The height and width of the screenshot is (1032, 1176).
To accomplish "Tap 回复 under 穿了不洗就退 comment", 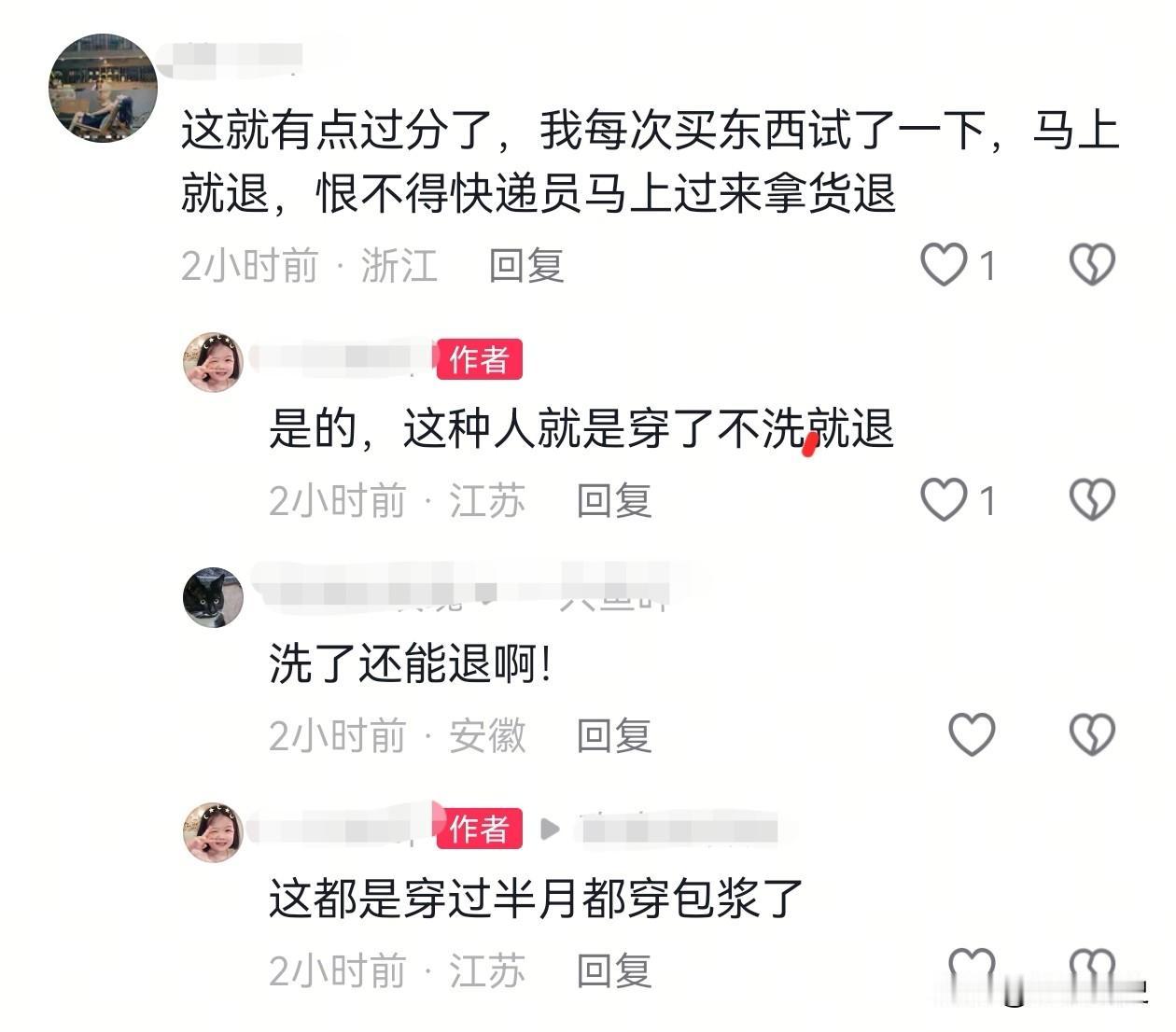I will point(614,501).
